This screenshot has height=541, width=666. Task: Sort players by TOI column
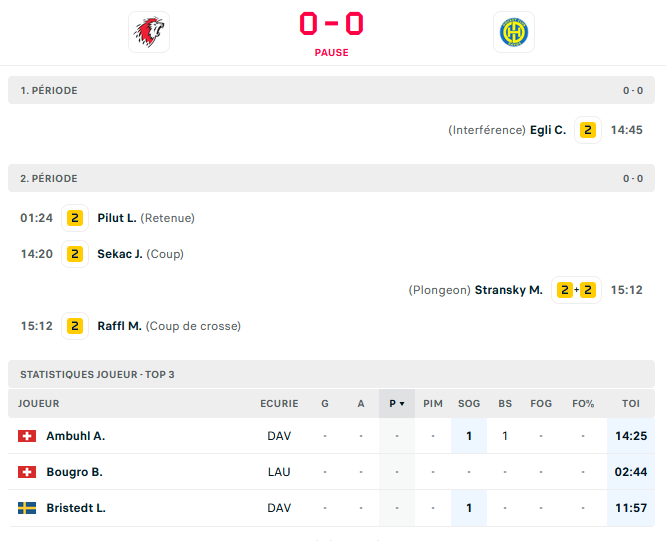point(630,404)
